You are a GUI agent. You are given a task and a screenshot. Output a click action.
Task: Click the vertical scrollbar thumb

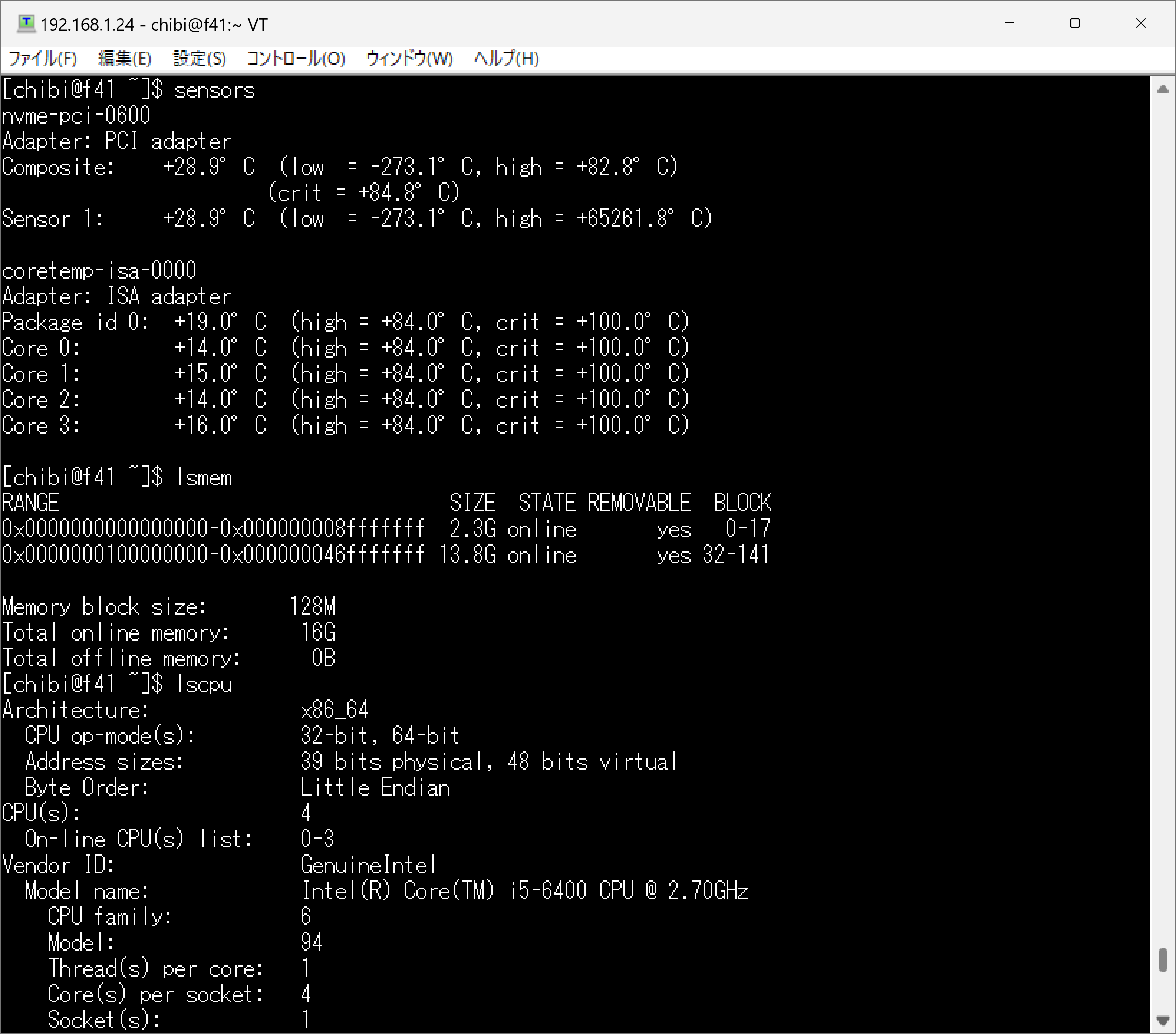(1163, 960)
